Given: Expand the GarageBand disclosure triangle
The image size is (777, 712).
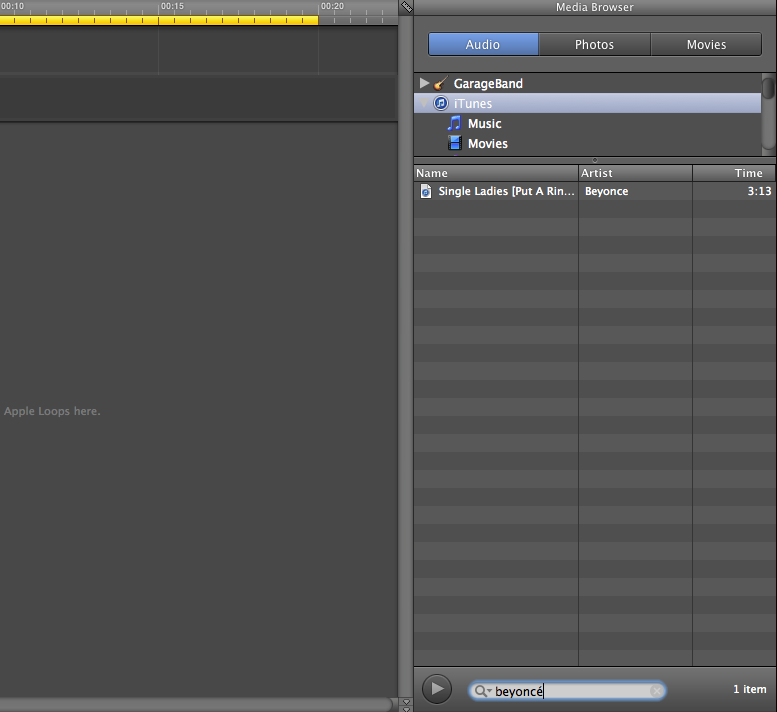Looking at the screenshot, I should pyautogui.click(x=424, y=84).
